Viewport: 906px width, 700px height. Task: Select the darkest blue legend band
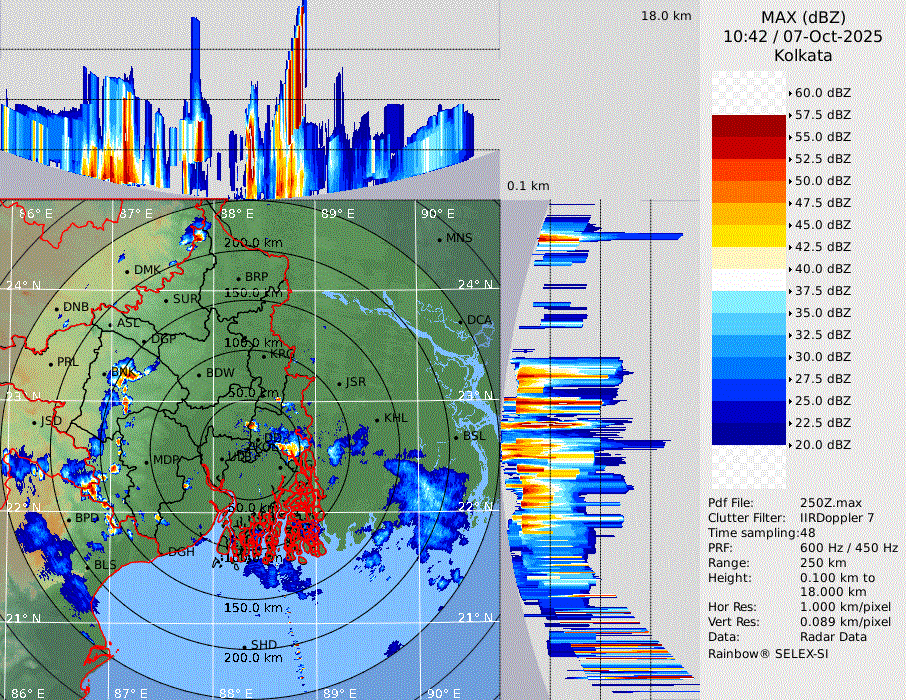748,434
